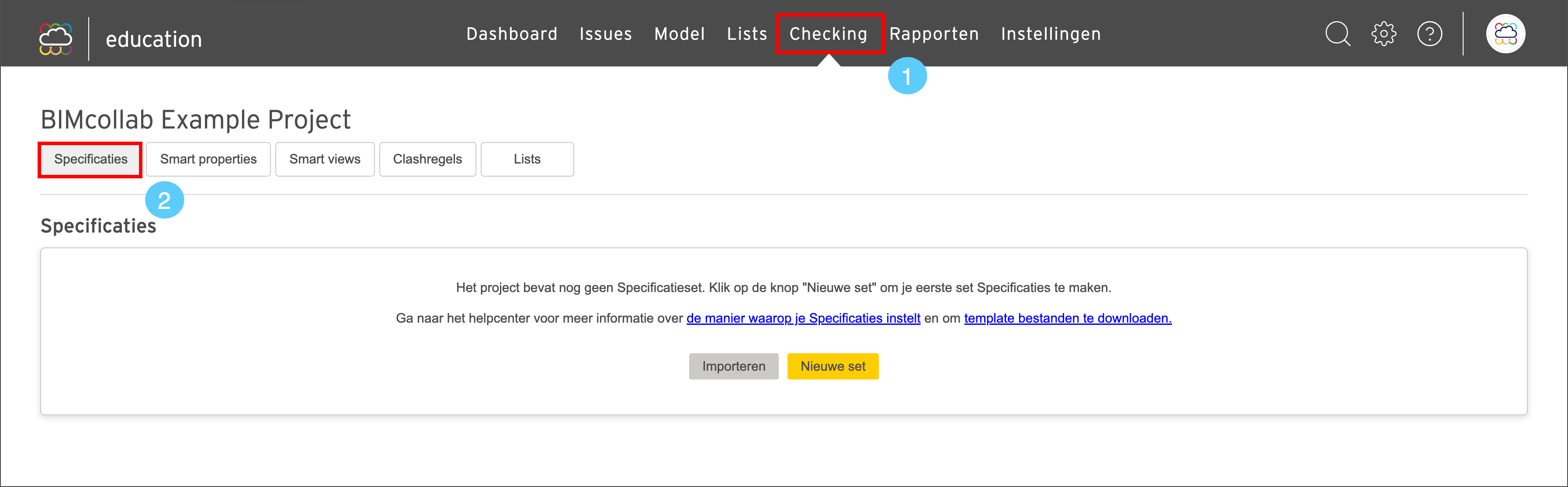Click the BIMcollab cloud logo
1568x487 pixels.
pos(56,39)
